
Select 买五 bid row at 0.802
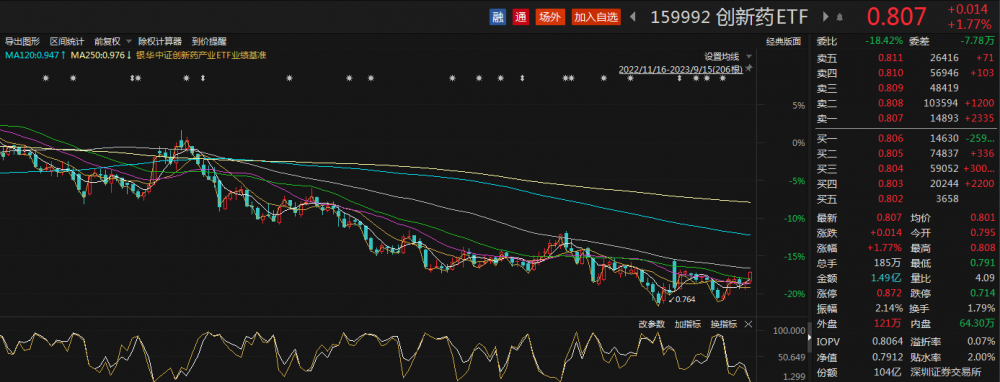coord(907,200)
